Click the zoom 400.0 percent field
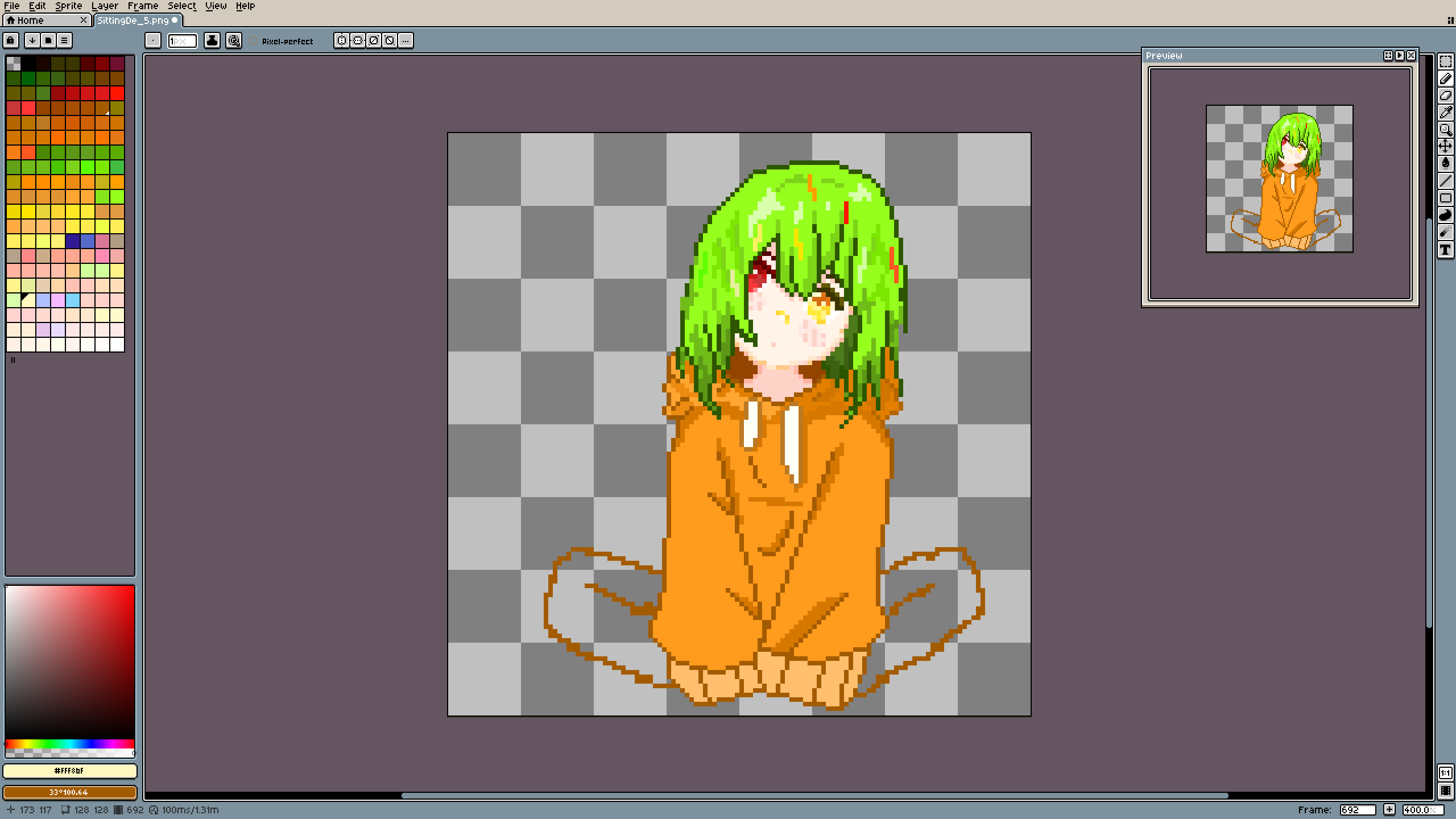 (x=1423, y=810)
